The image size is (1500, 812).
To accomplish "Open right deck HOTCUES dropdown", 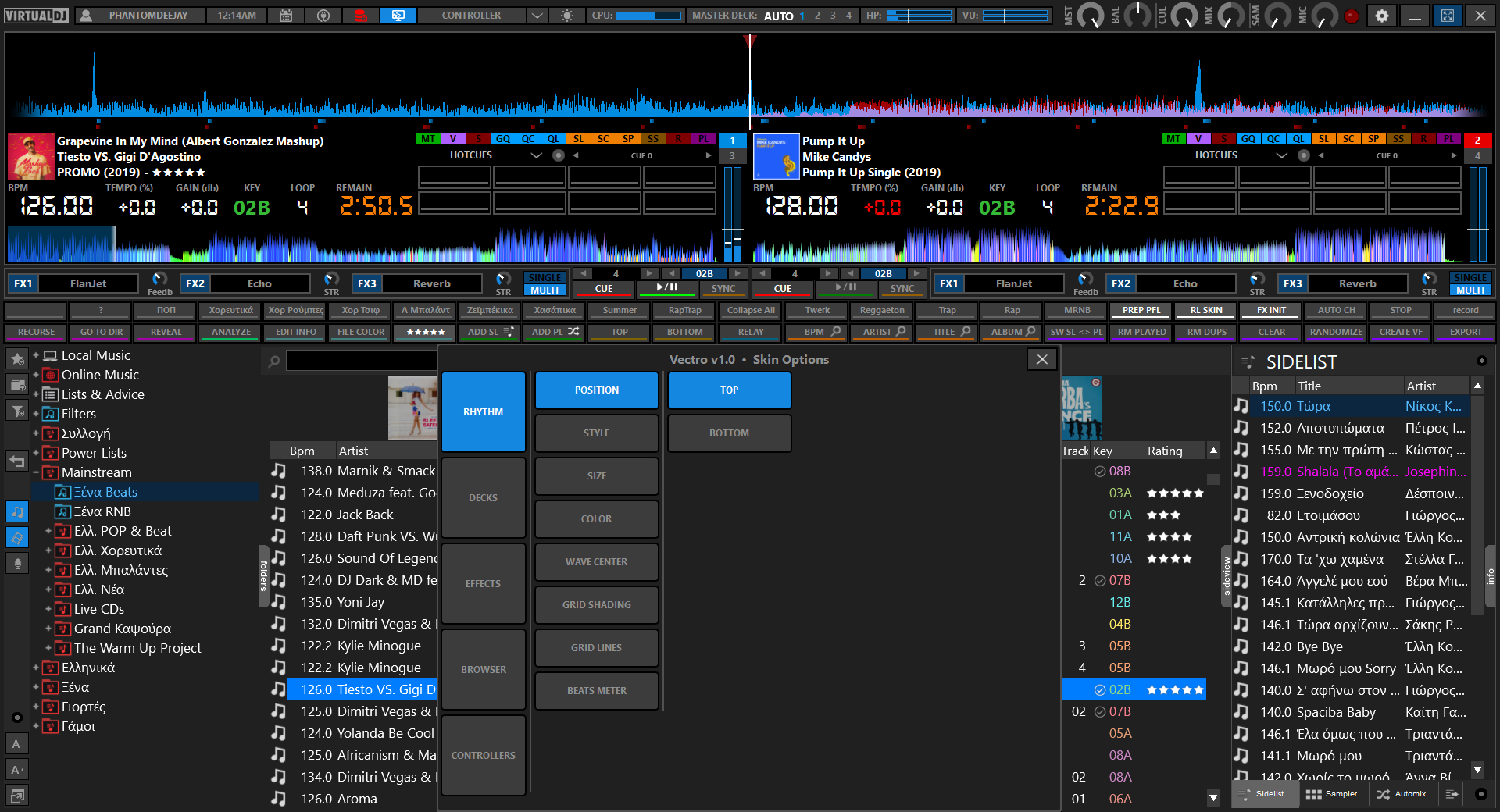I will tap(1281, 155).
